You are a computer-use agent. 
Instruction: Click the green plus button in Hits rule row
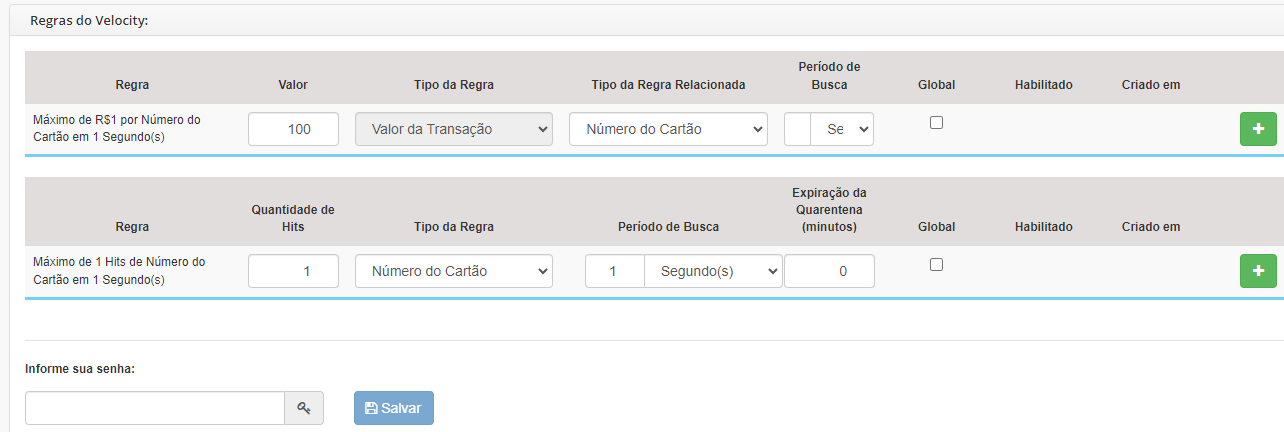pos(1258,271)
